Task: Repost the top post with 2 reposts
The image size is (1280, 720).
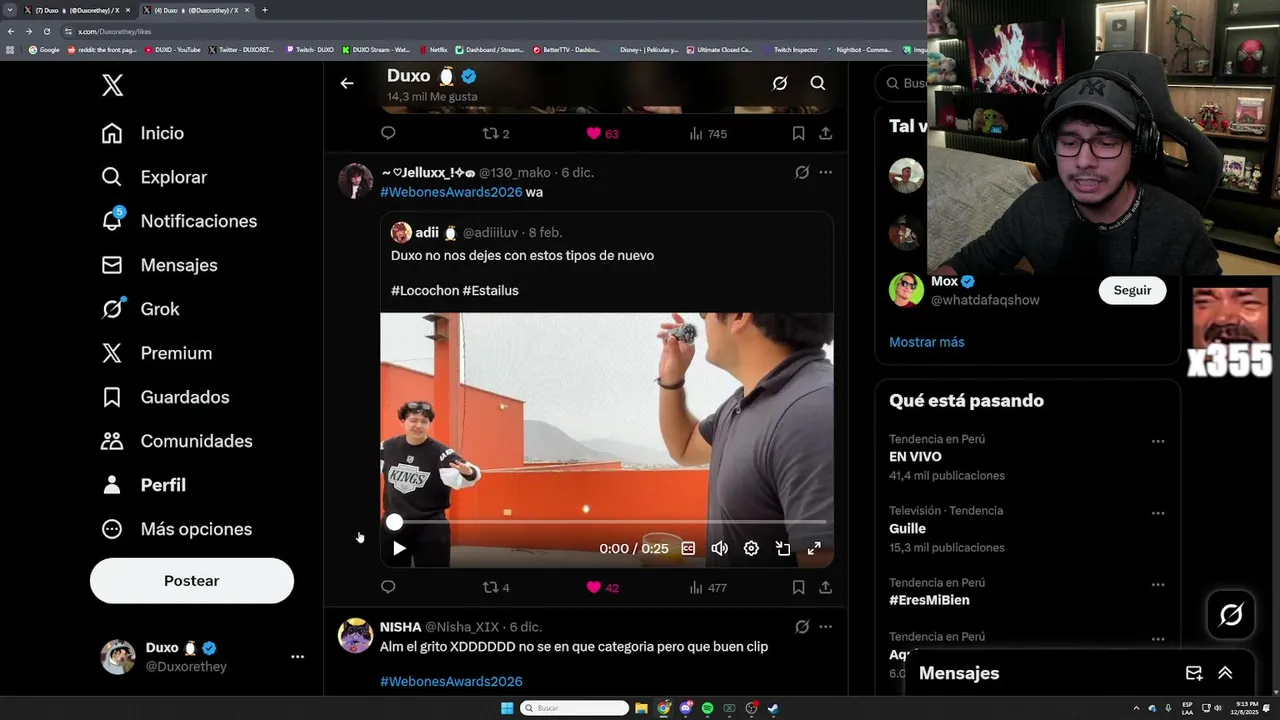Action: tap(496, 134)
